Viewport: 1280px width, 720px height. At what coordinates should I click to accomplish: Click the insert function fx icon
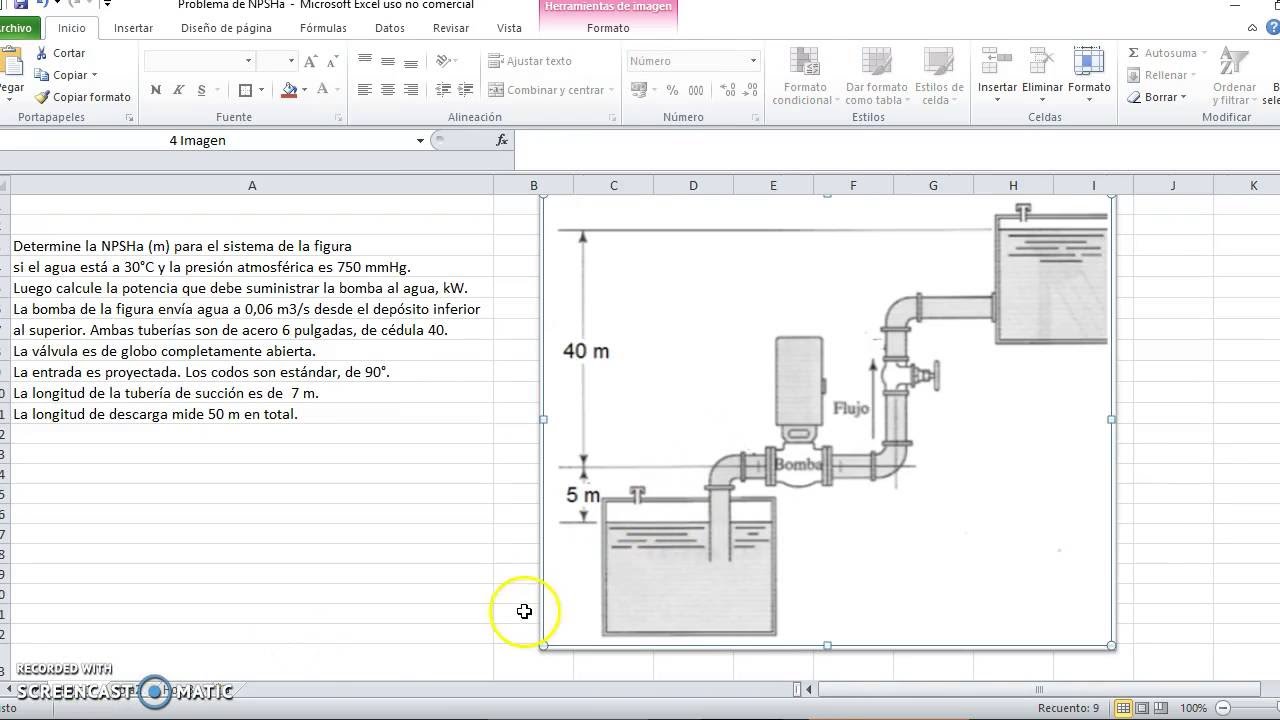click(x=502, y=140)
